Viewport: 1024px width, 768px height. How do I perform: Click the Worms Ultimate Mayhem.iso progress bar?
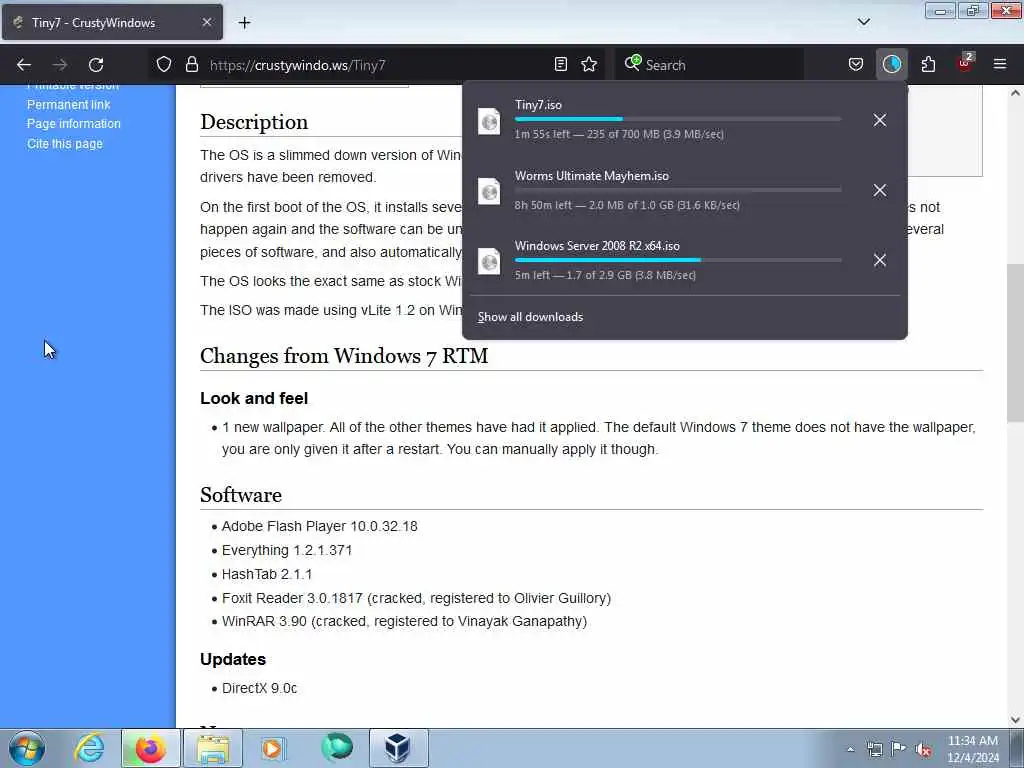pyautogui.click(x=678, y=189)
